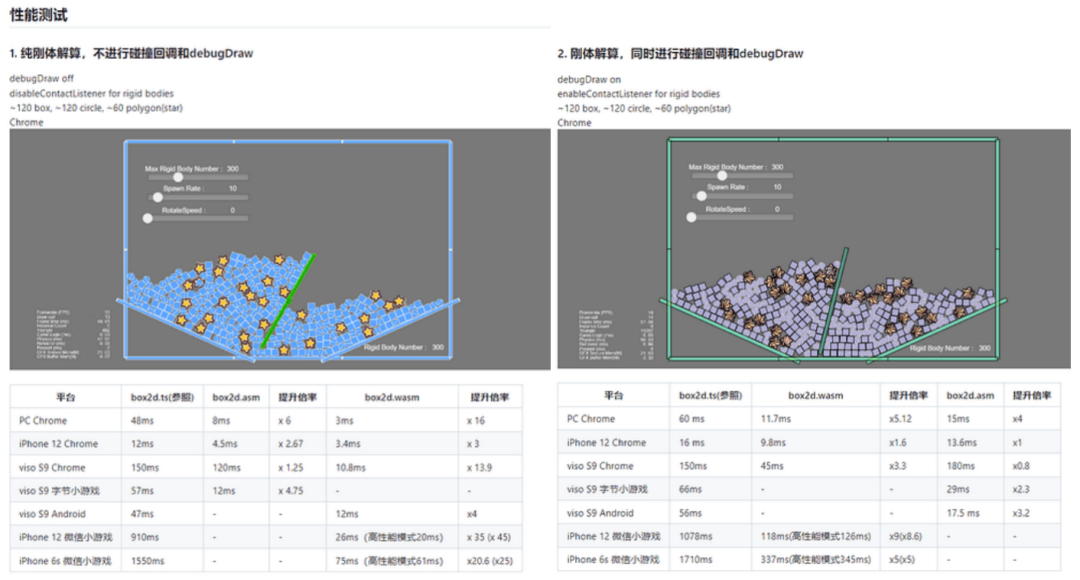Click the 'x 4.75' speedup cell

coord(298,490)
